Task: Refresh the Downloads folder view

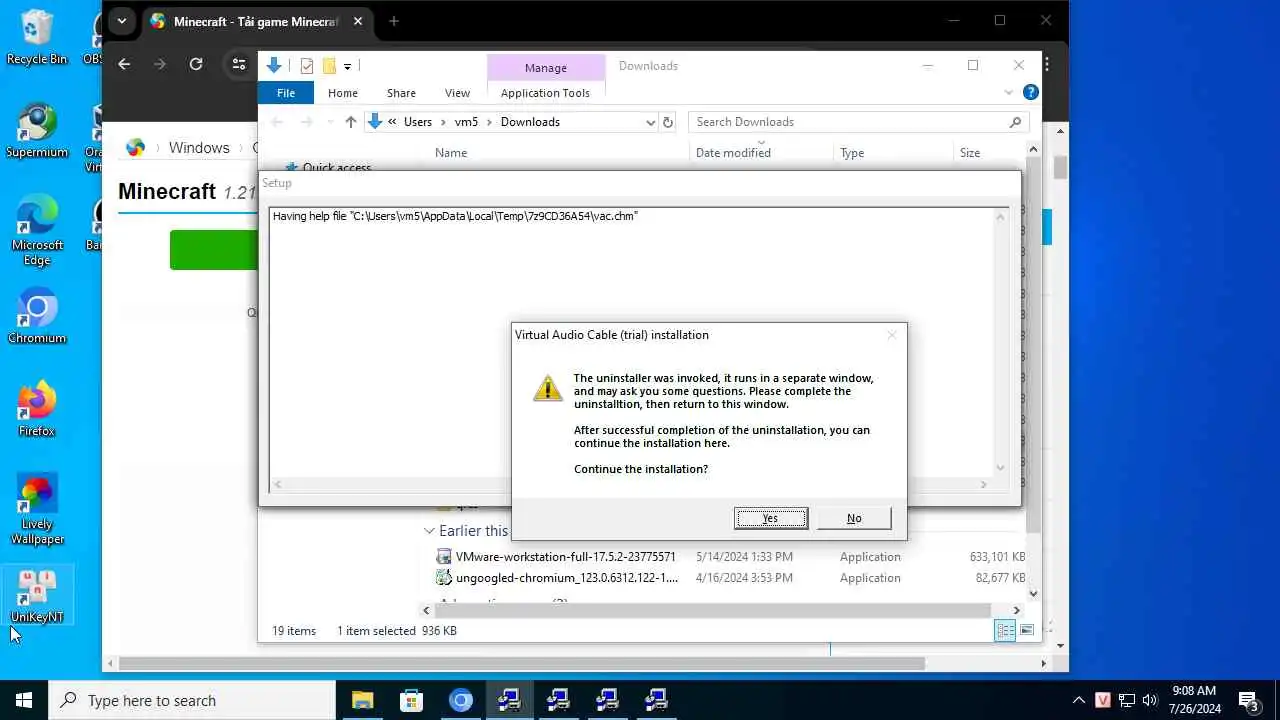Action: tap(668, 122)
